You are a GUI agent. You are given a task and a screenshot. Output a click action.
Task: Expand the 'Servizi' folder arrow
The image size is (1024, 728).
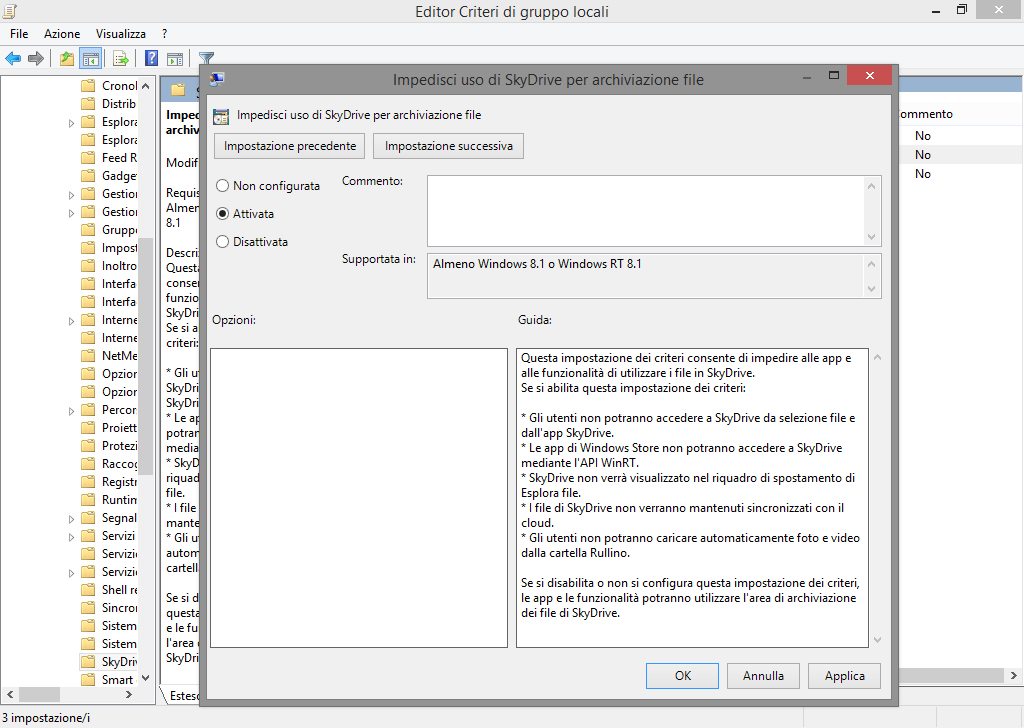tap(72, 536)
